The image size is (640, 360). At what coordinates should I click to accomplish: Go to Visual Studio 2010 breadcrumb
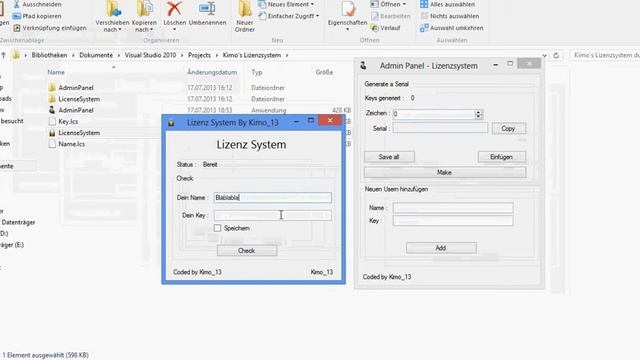point(150,55)
